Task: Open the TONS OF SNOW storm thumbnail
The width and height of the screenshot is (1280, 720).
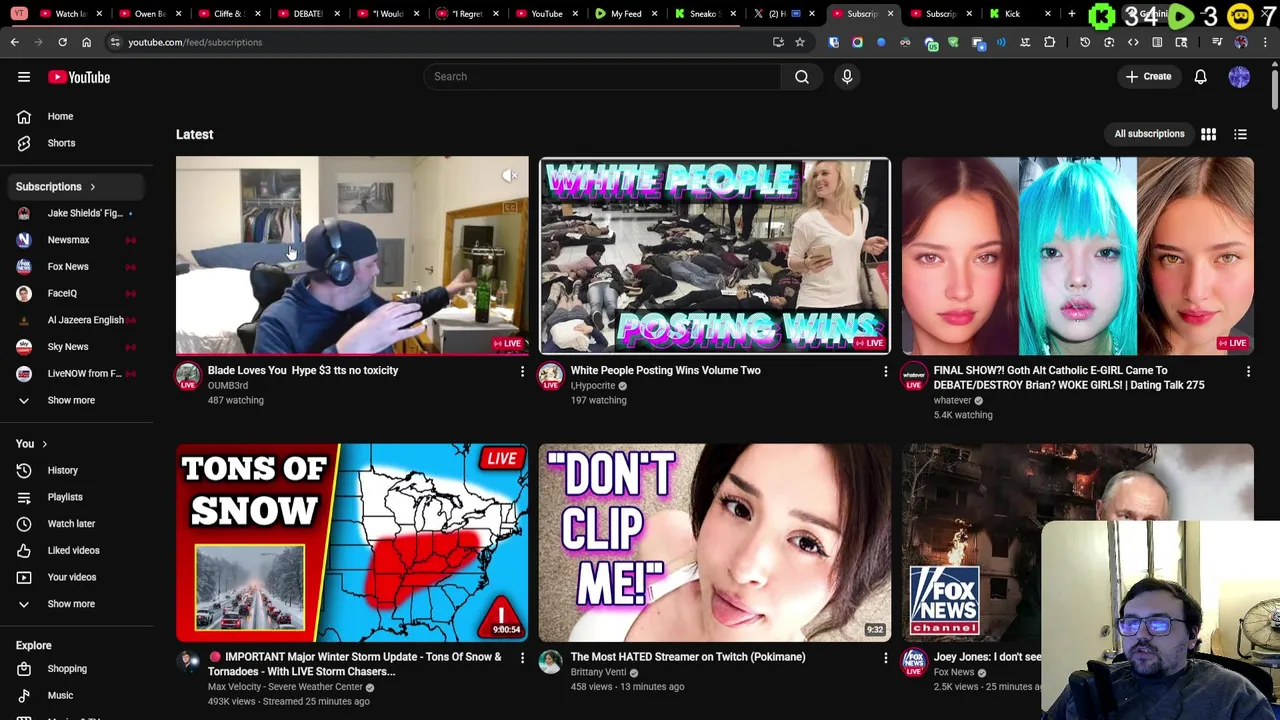Action: (x=352, y=542)
